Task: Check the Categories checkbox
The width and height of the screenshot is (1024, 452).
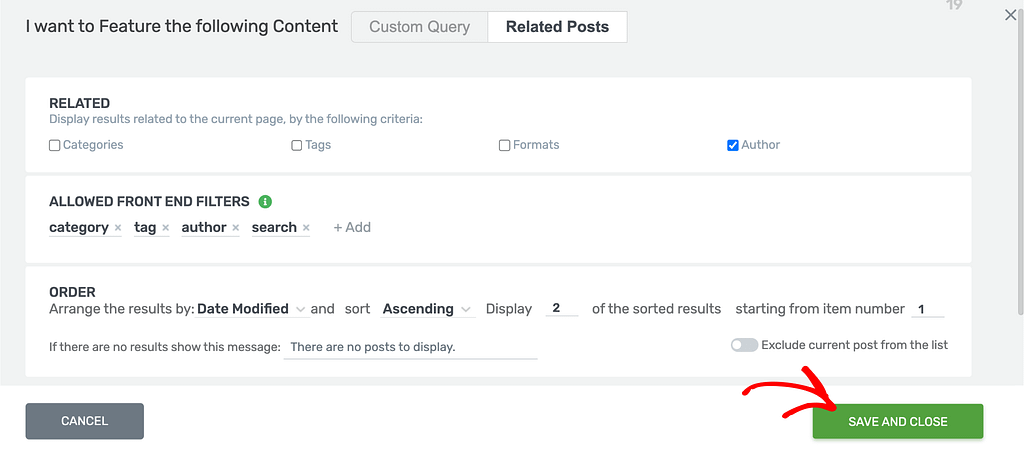Action: pyautogui.click(x=55, y=146)
